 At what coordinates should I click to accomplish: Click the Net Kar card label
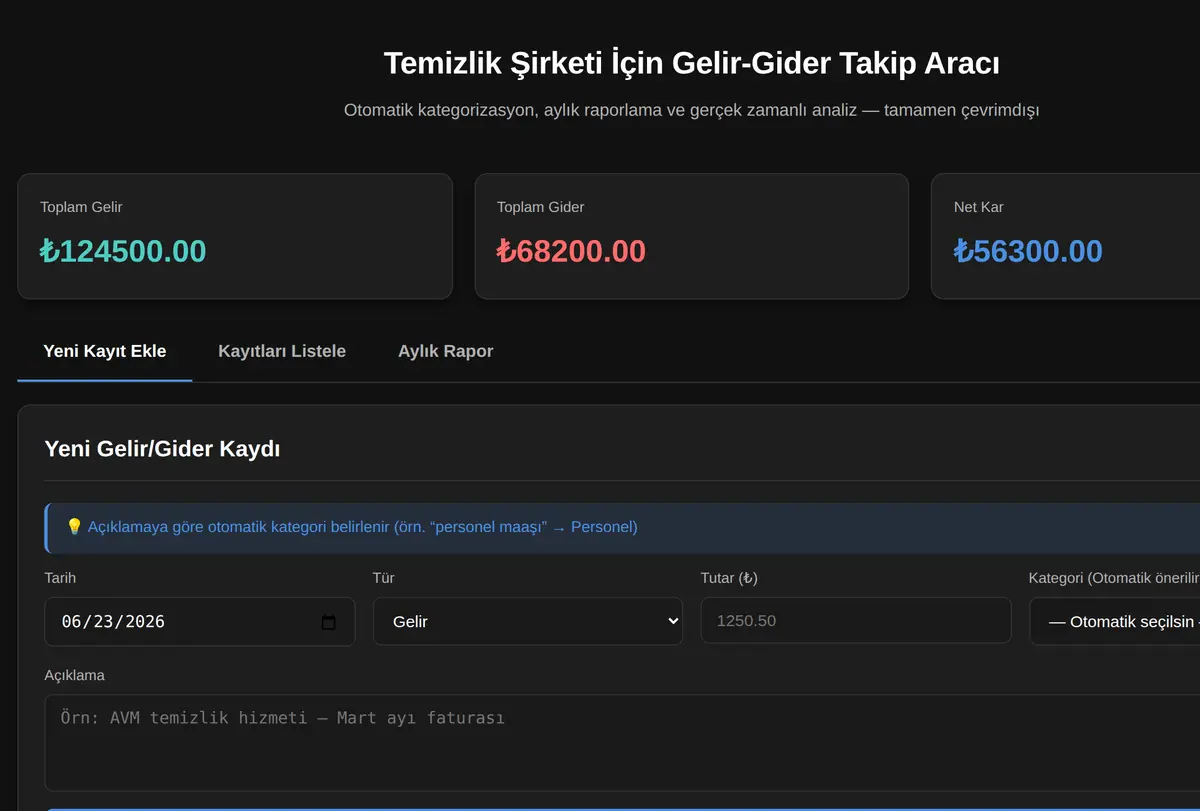point(979,207)
